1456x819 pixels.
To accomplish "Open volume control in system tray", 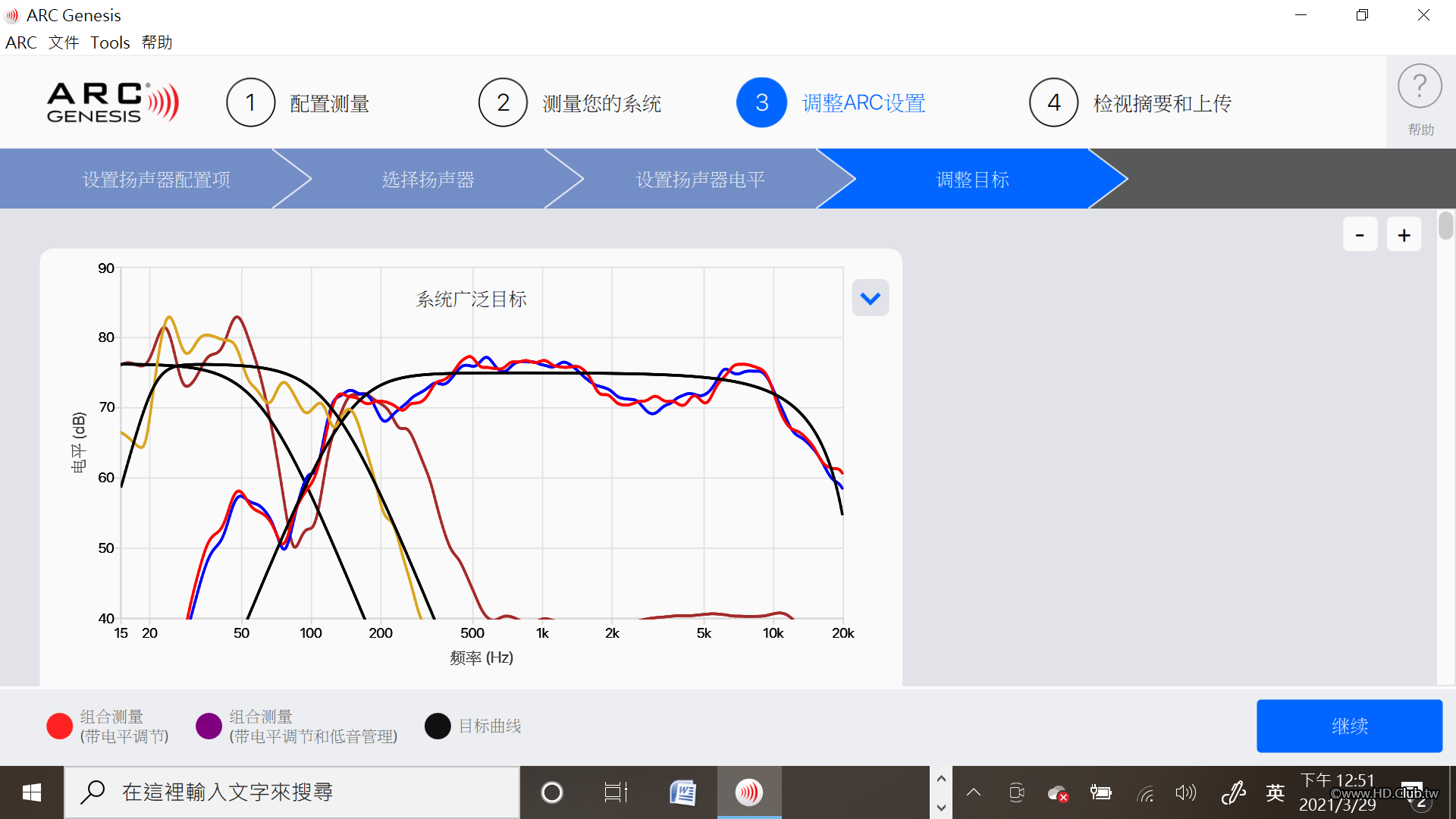I will pos(1185,793).
